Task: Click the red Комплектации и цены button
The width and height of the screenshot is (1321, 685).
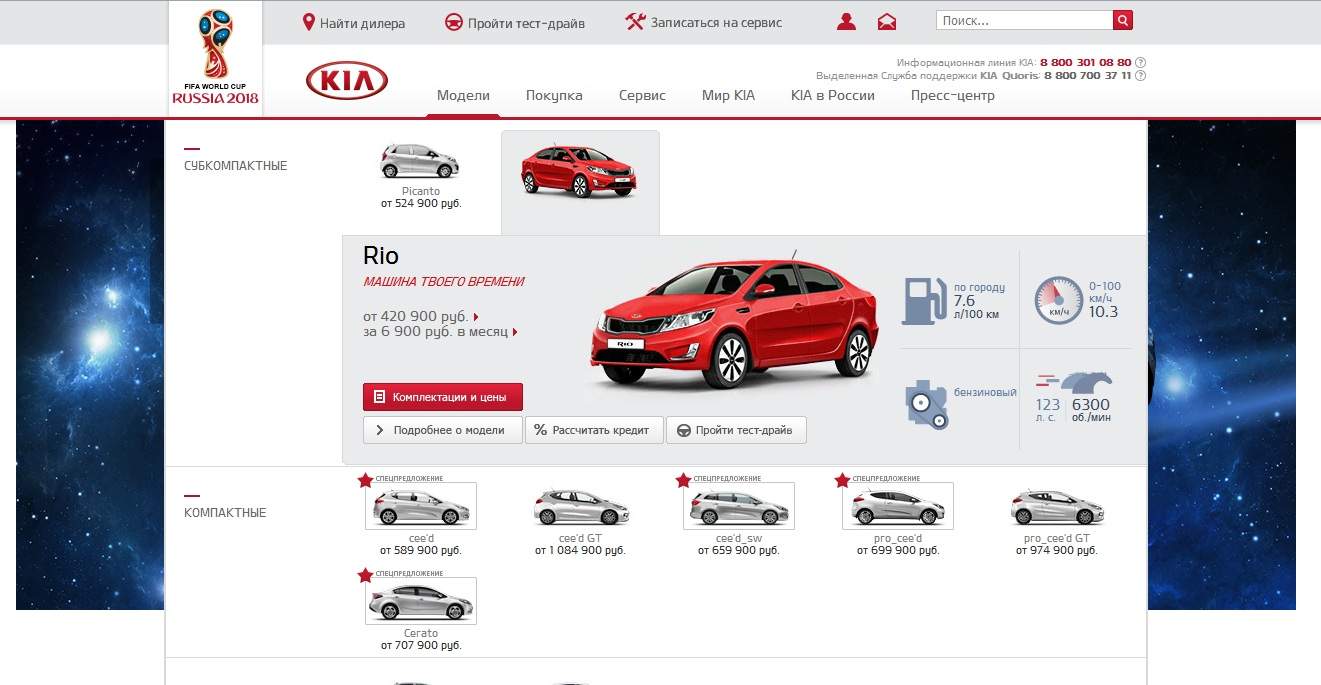Action: (x=443, y=397)
